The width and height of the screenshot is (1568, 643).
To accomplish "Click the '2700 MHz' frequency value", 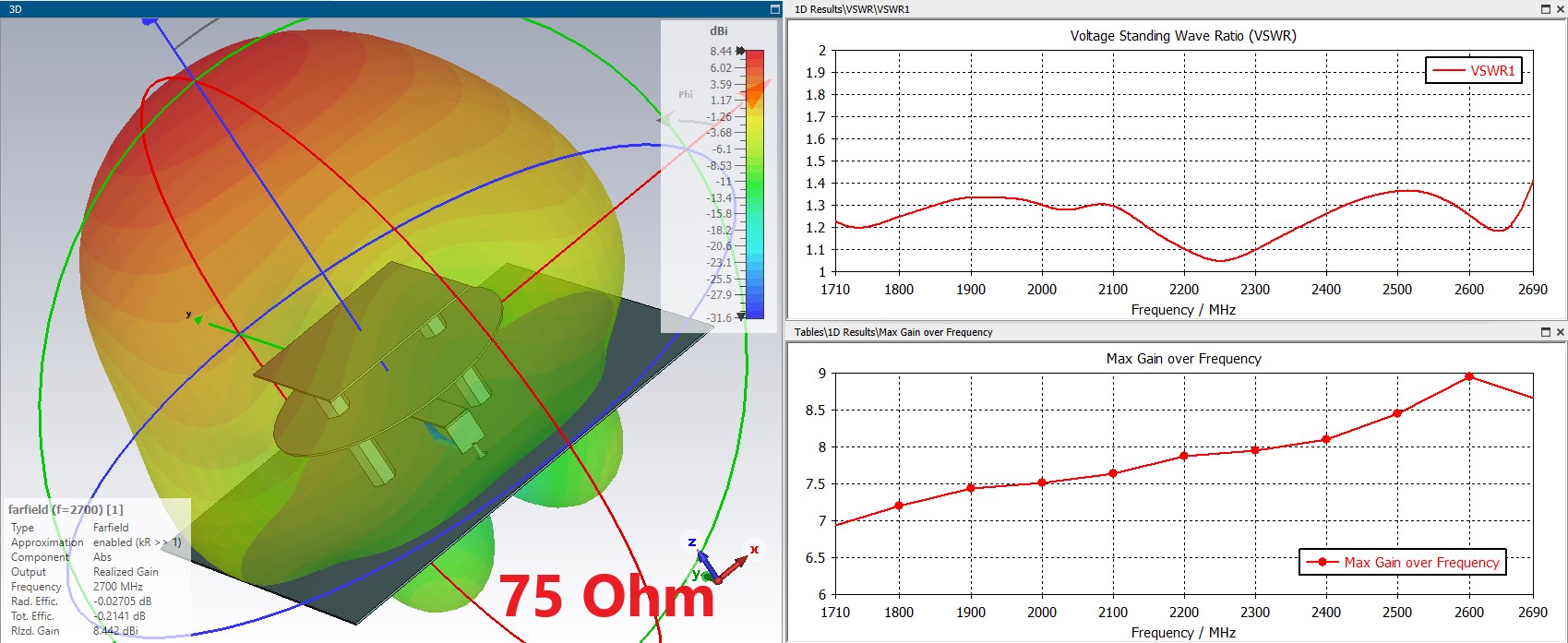I will tap(118, 587).
